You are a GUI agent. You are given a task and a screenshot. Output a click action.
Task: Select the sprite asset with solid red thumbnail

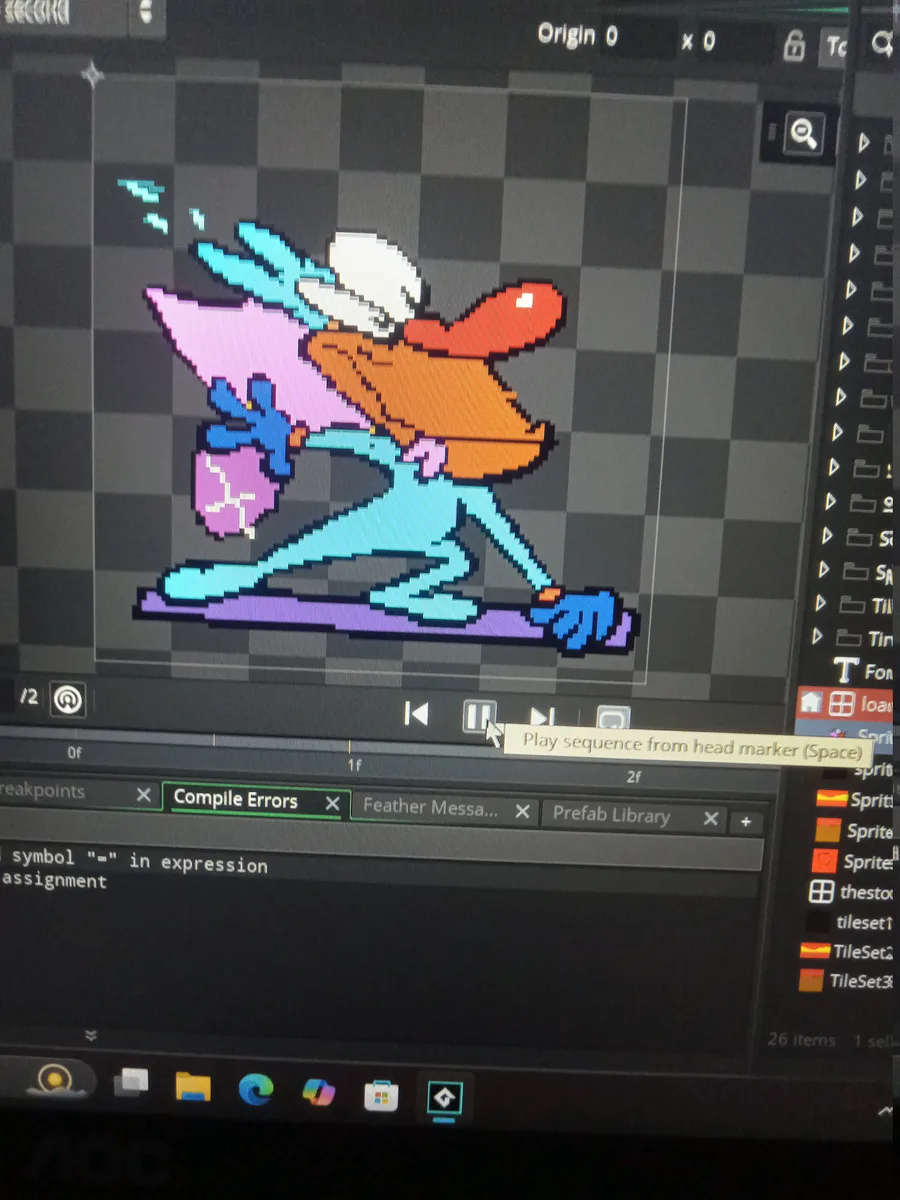pyautogui.click(x=852, y=861)
